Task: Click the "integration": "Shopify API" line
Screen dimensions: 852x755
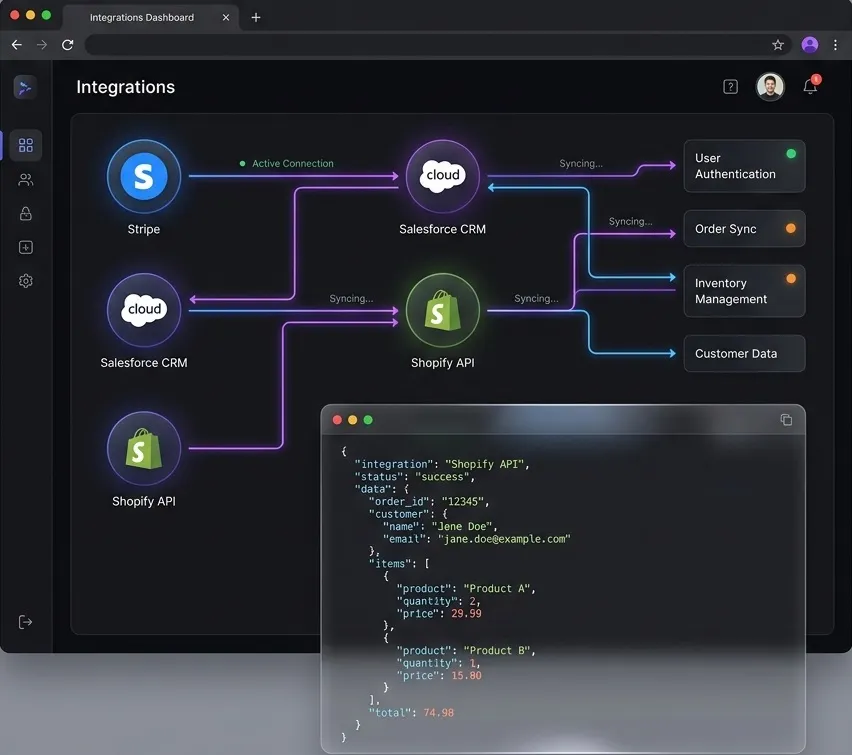Action: point(442,464)
